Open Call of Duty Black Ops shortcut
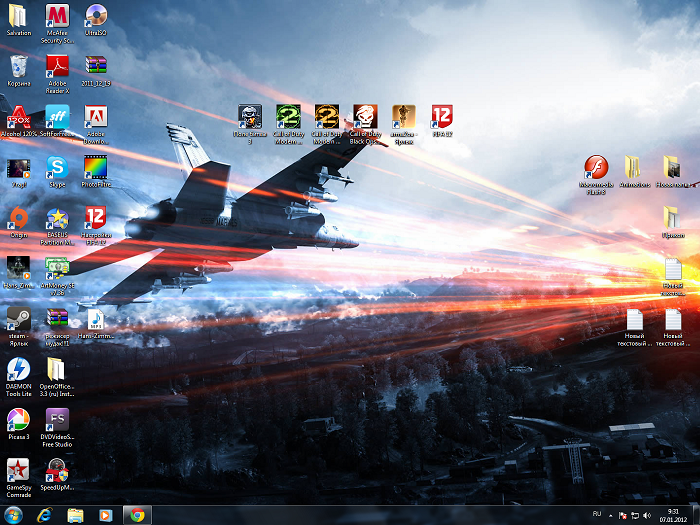This screenshot has width=700, height=525. coord(365,117)
